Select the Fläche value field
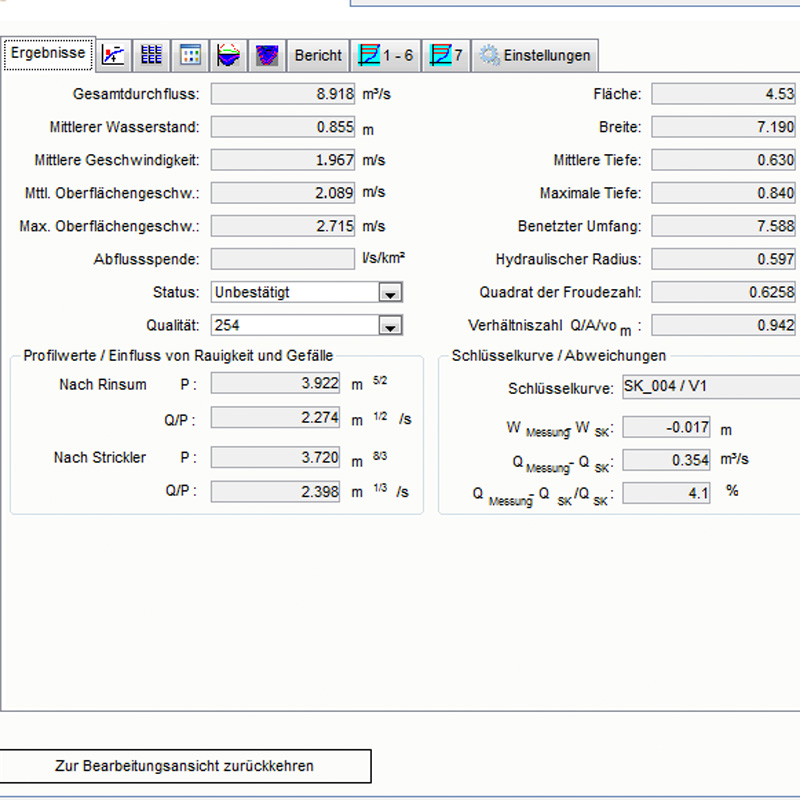Screen dimensions: 800x800 click(723, 94)
